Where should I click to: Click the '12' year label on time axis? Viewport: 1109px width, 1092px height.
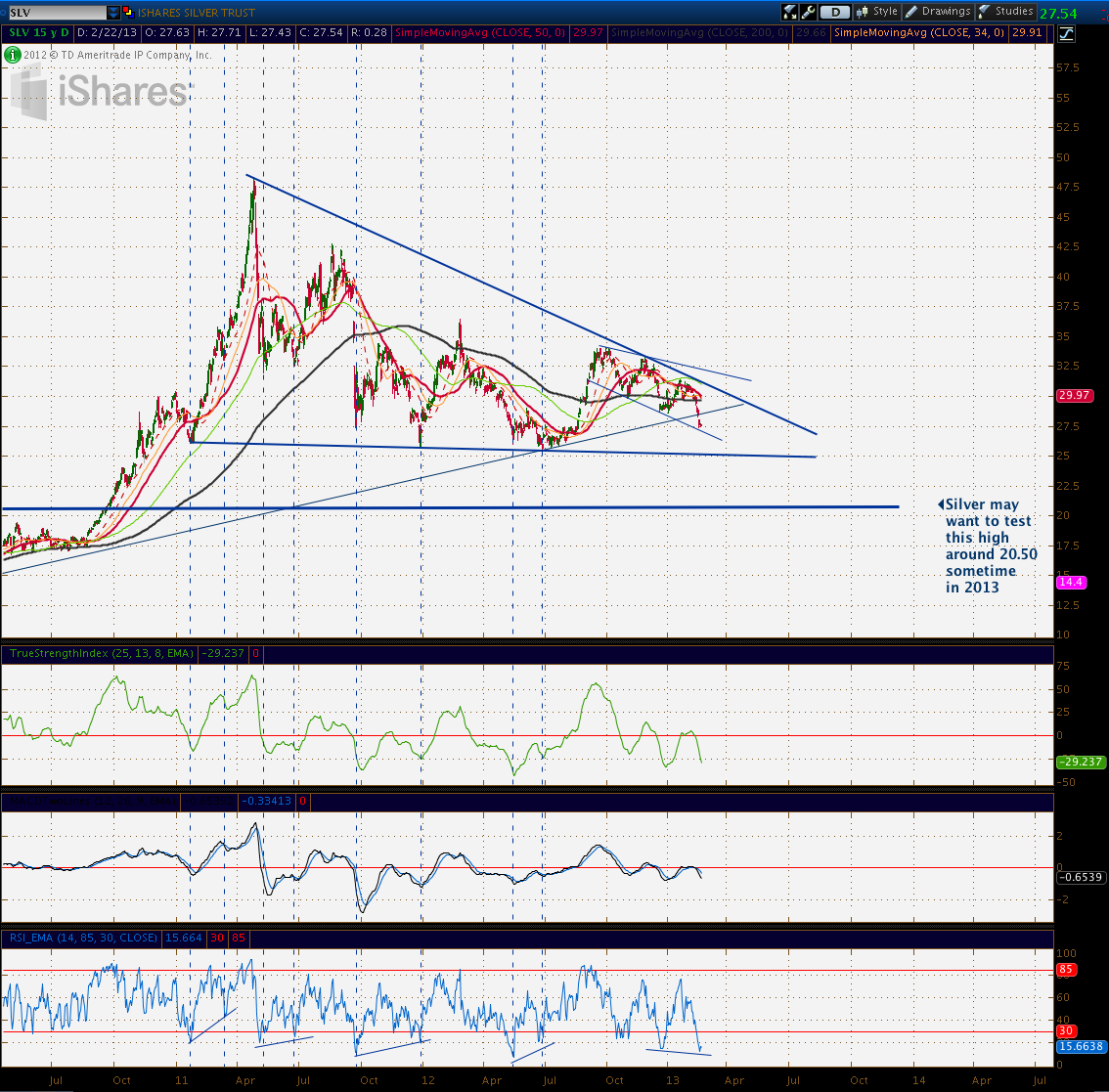coord(428,1080)
